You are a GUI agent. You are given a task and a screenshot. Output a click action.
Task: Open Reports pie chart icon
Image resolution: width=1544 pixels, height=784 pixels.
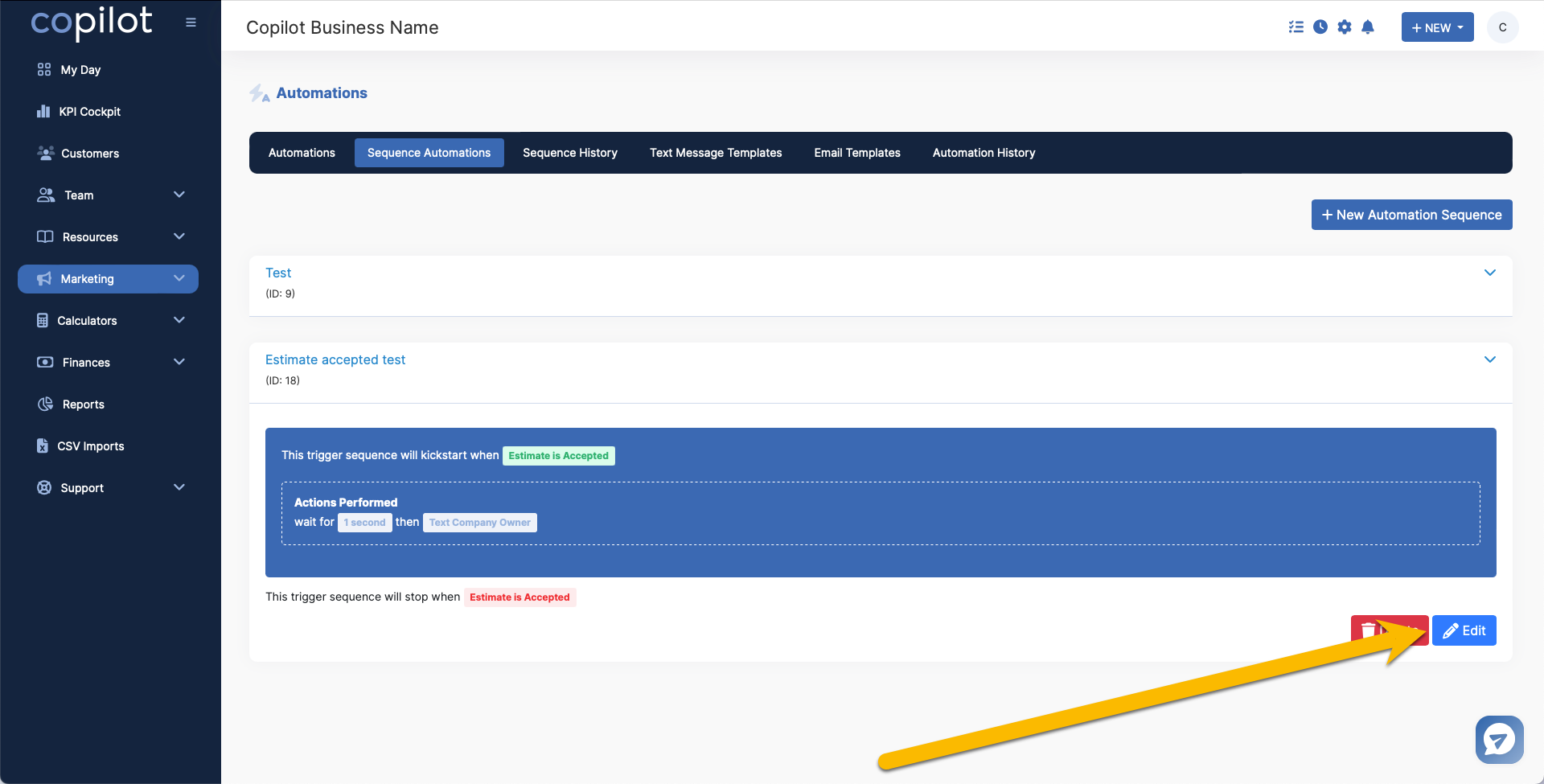coord(46,404)
